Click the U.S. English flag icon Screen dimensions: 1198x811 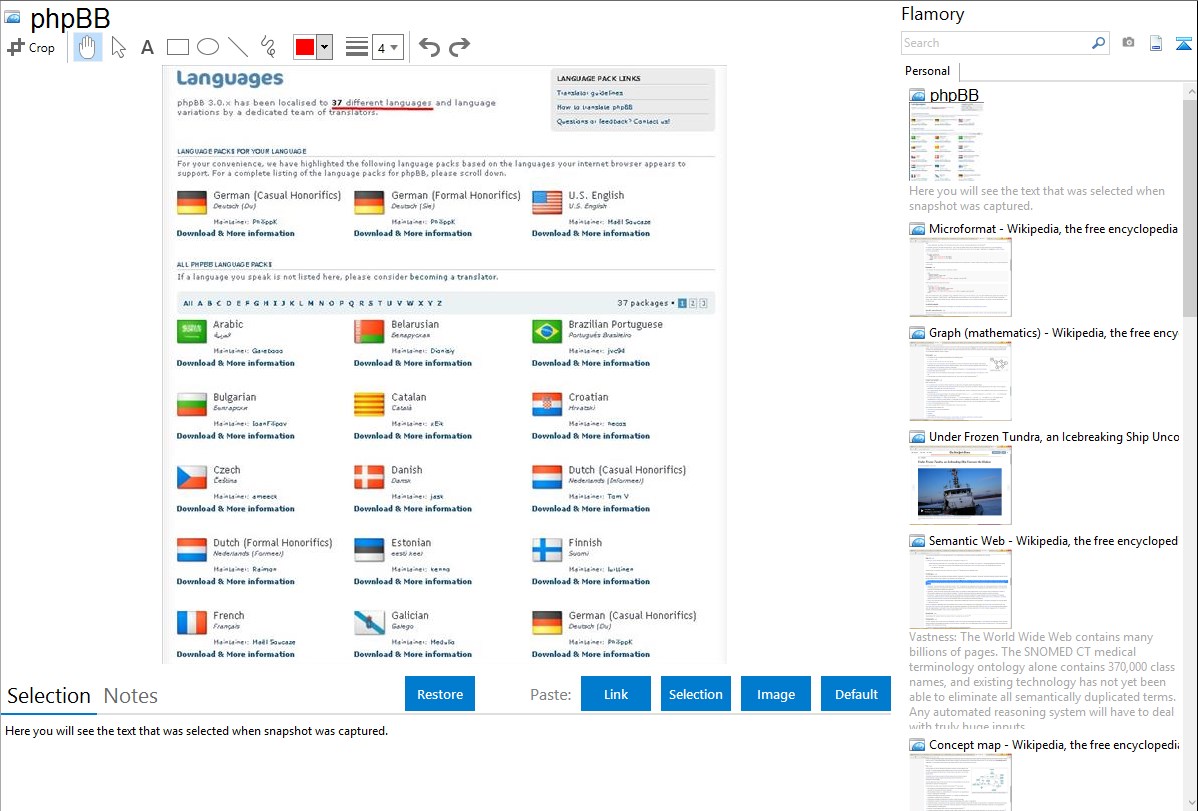547,203
